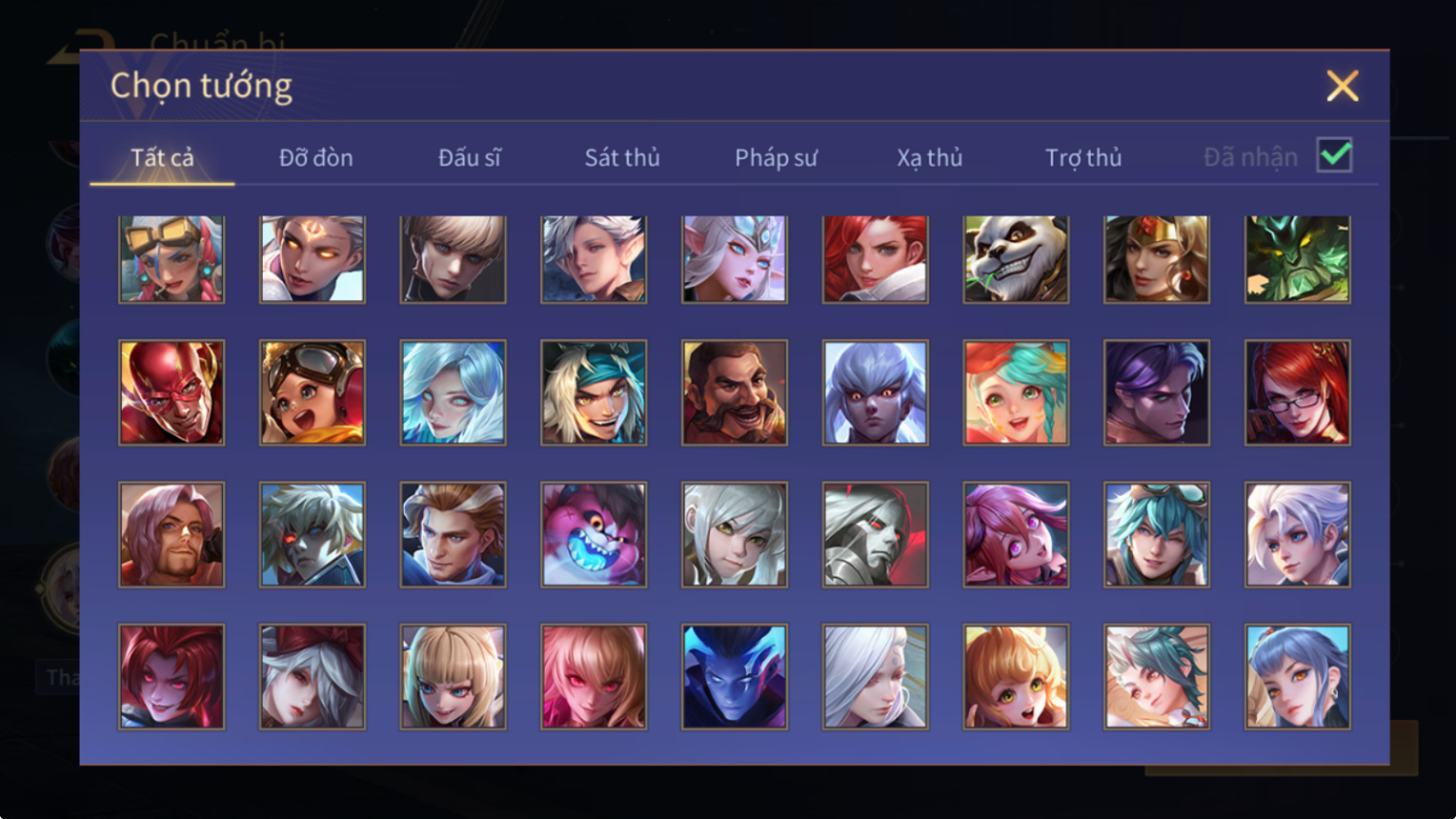Open the Trợ thủ tab
The image size is (1456, 819).
[1083, 157]
